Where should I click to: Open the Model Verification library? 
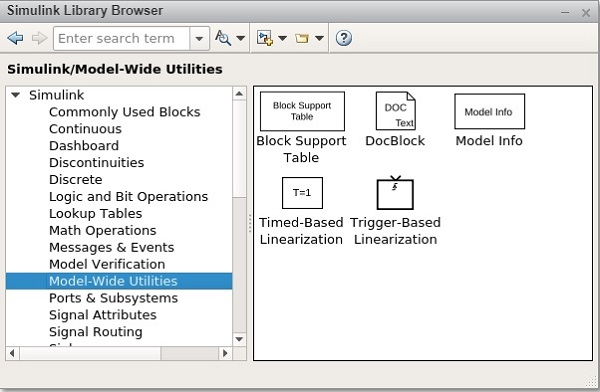click(x=107, y=264)
